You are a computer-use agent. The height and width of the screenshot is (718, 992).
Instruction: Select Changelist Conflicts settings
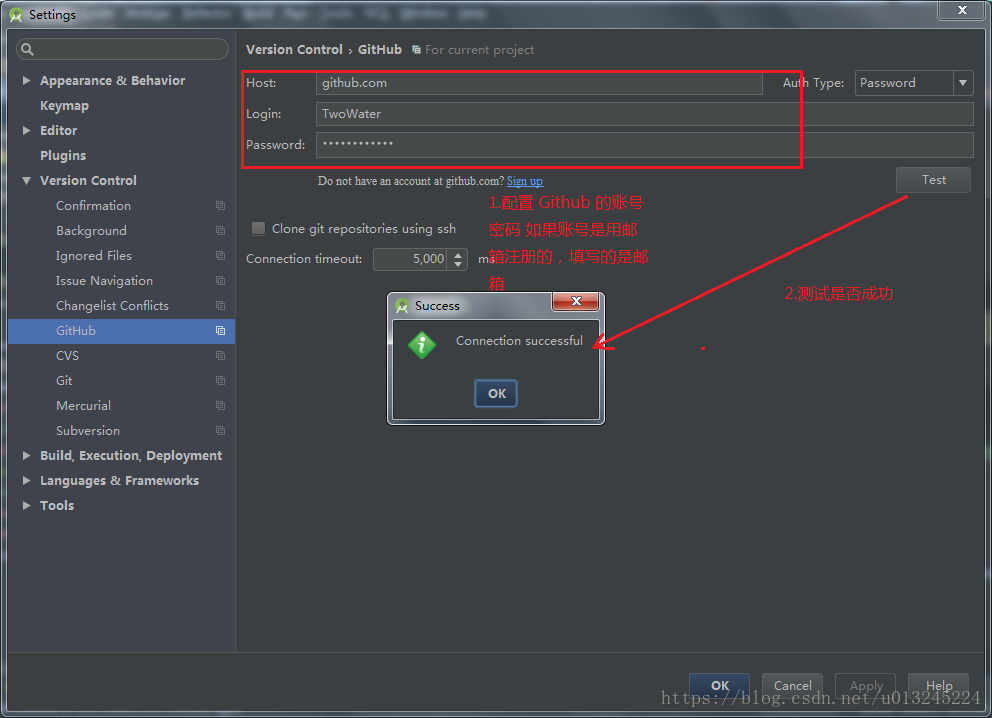(x=112, y=306)
